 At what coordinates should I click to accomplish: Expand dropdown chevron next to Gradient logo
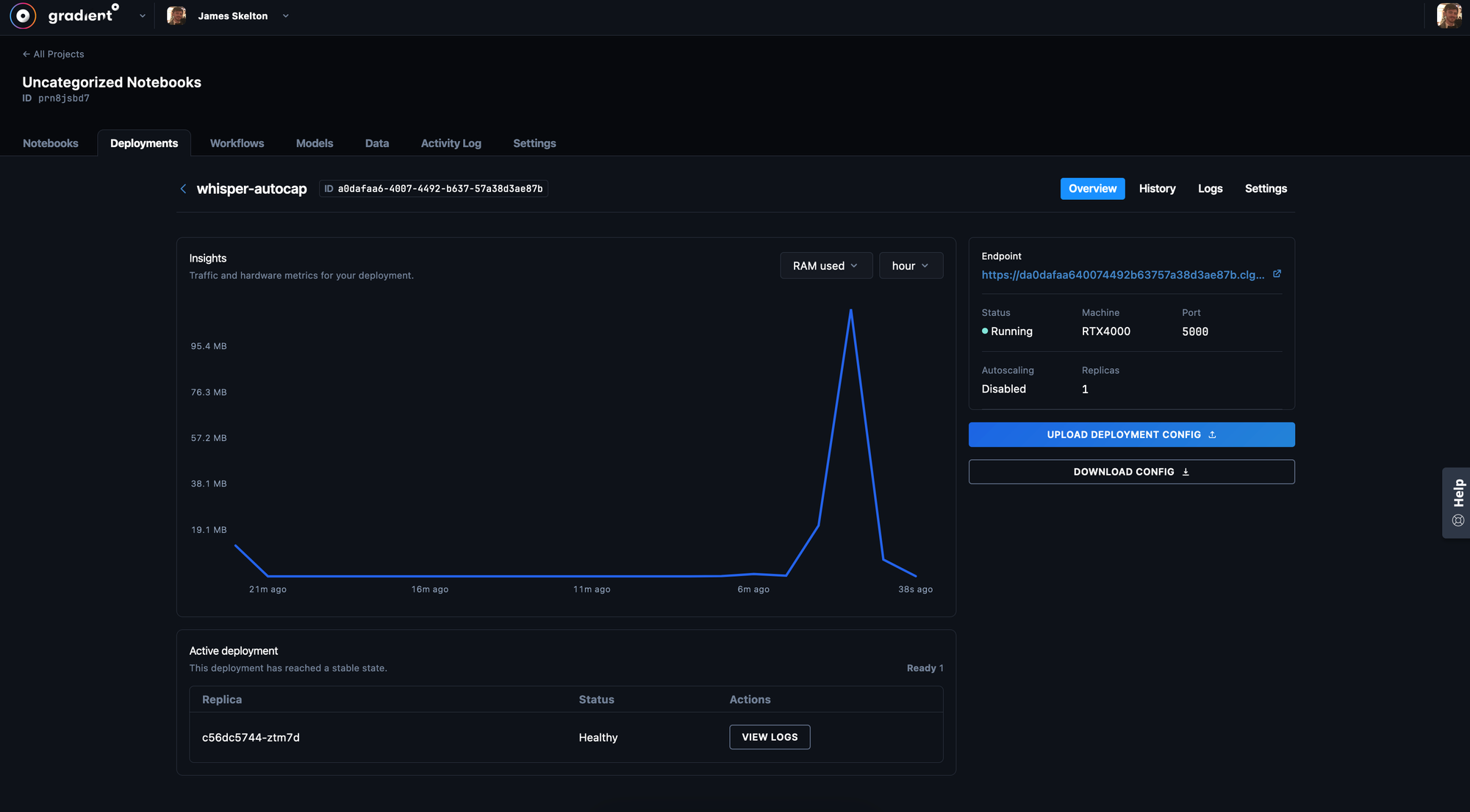(x=143, y=16)
